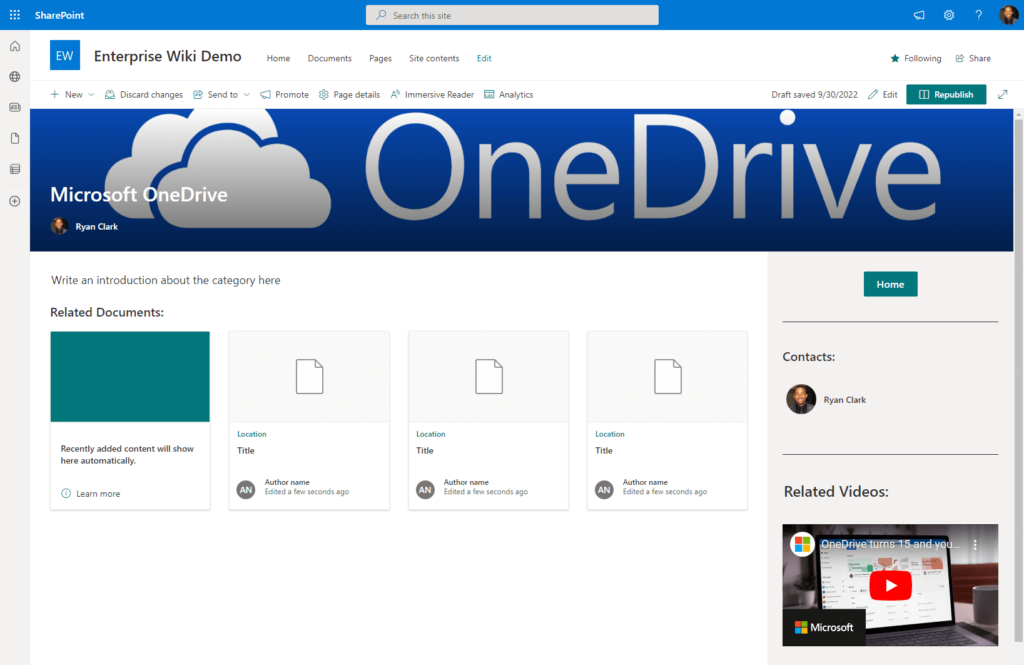Open Ryan Clark contact card
The image size is (1024, 665).
[844, 400]
